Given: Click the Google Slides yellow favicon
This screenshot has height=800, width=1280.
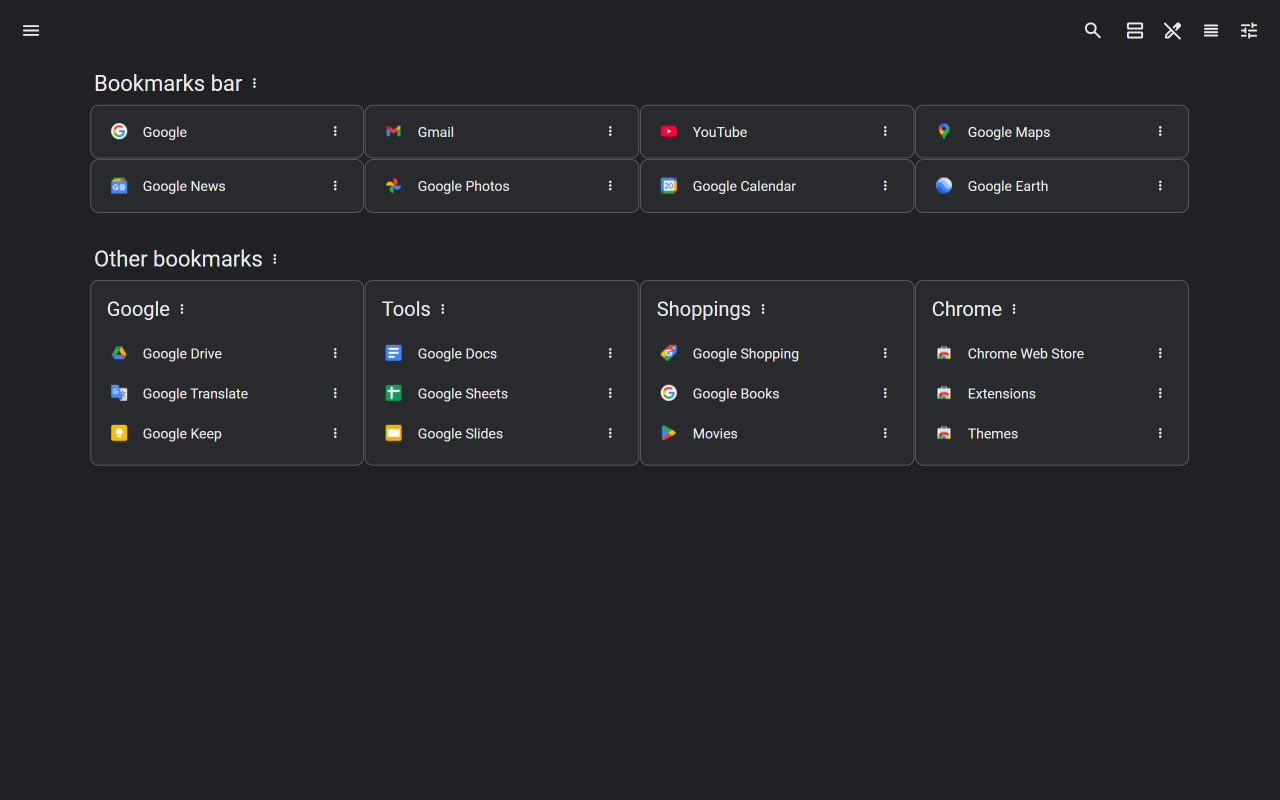Looking at the screenshot, I should click(394, 433).
